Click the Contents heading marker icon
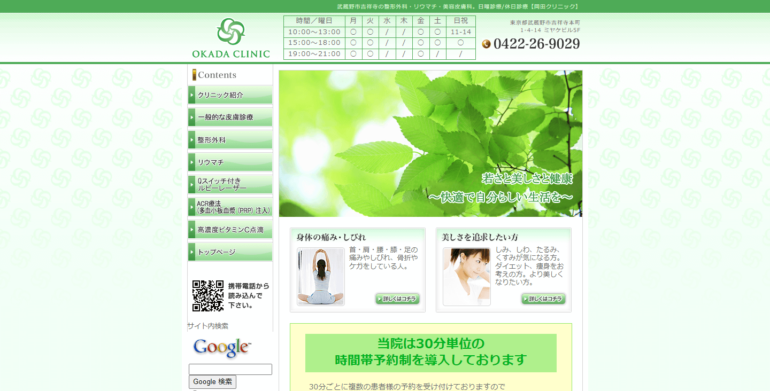770x391 pixels. pos(194,75)
